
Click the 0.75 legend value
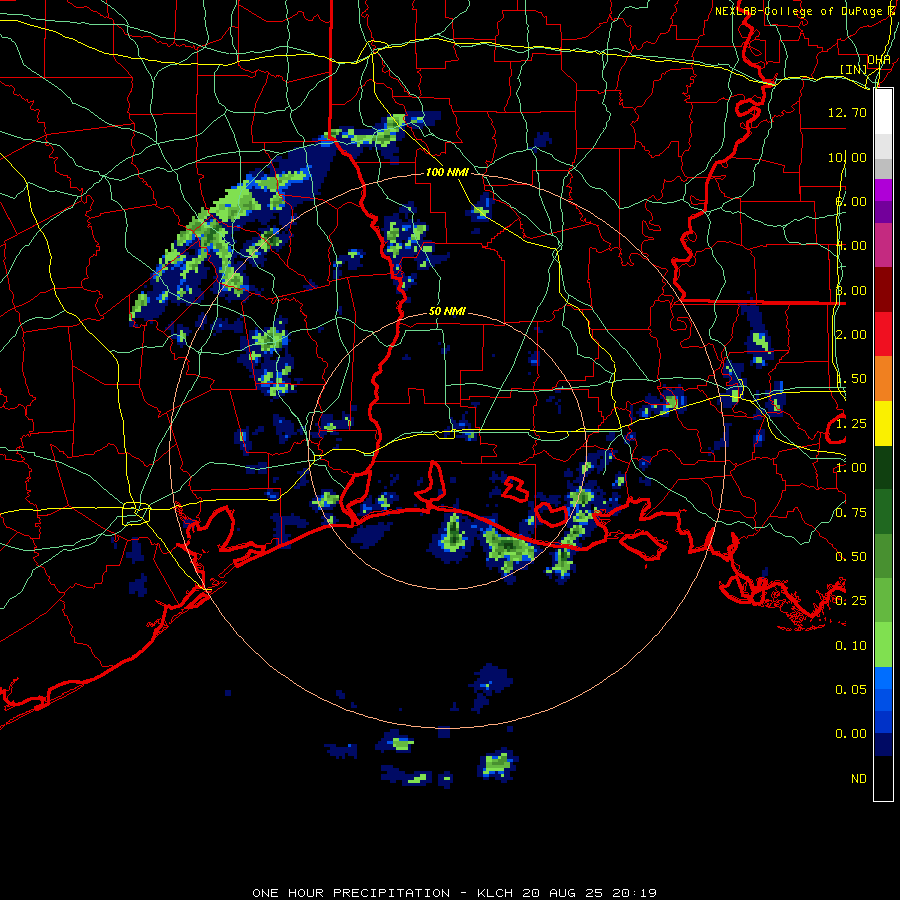[851, 513]
